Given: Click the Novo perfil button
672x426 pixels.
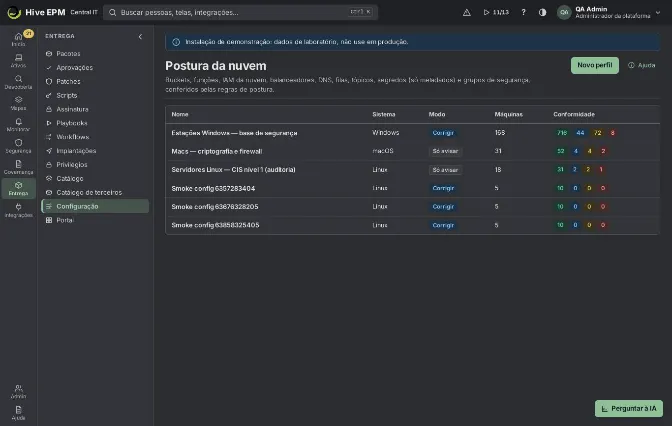Looking at the screenshot, I should click(594, 65).
